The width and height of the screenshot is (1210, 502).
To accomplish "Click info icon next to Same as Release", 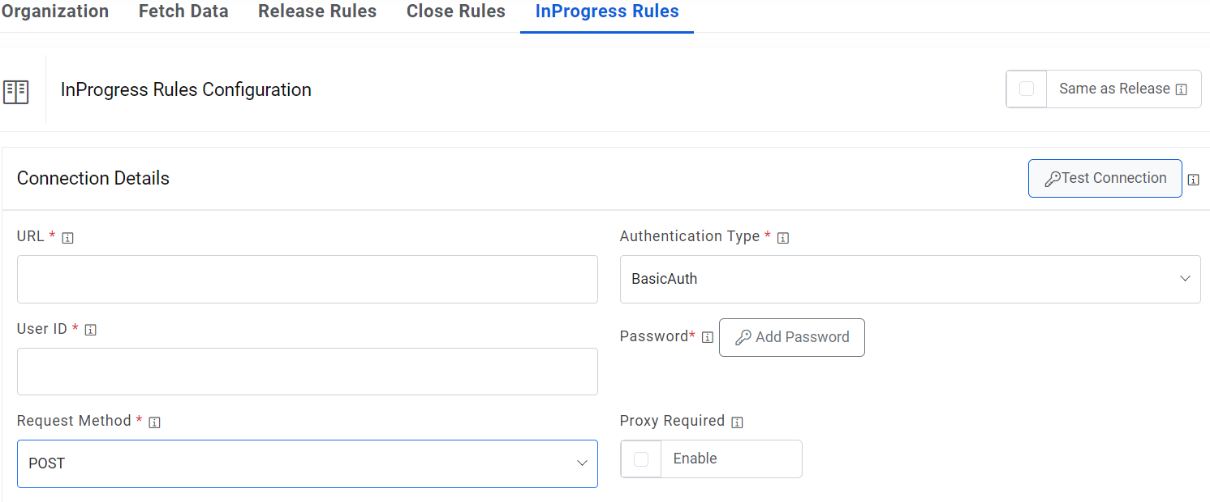I will [1181, 89].
